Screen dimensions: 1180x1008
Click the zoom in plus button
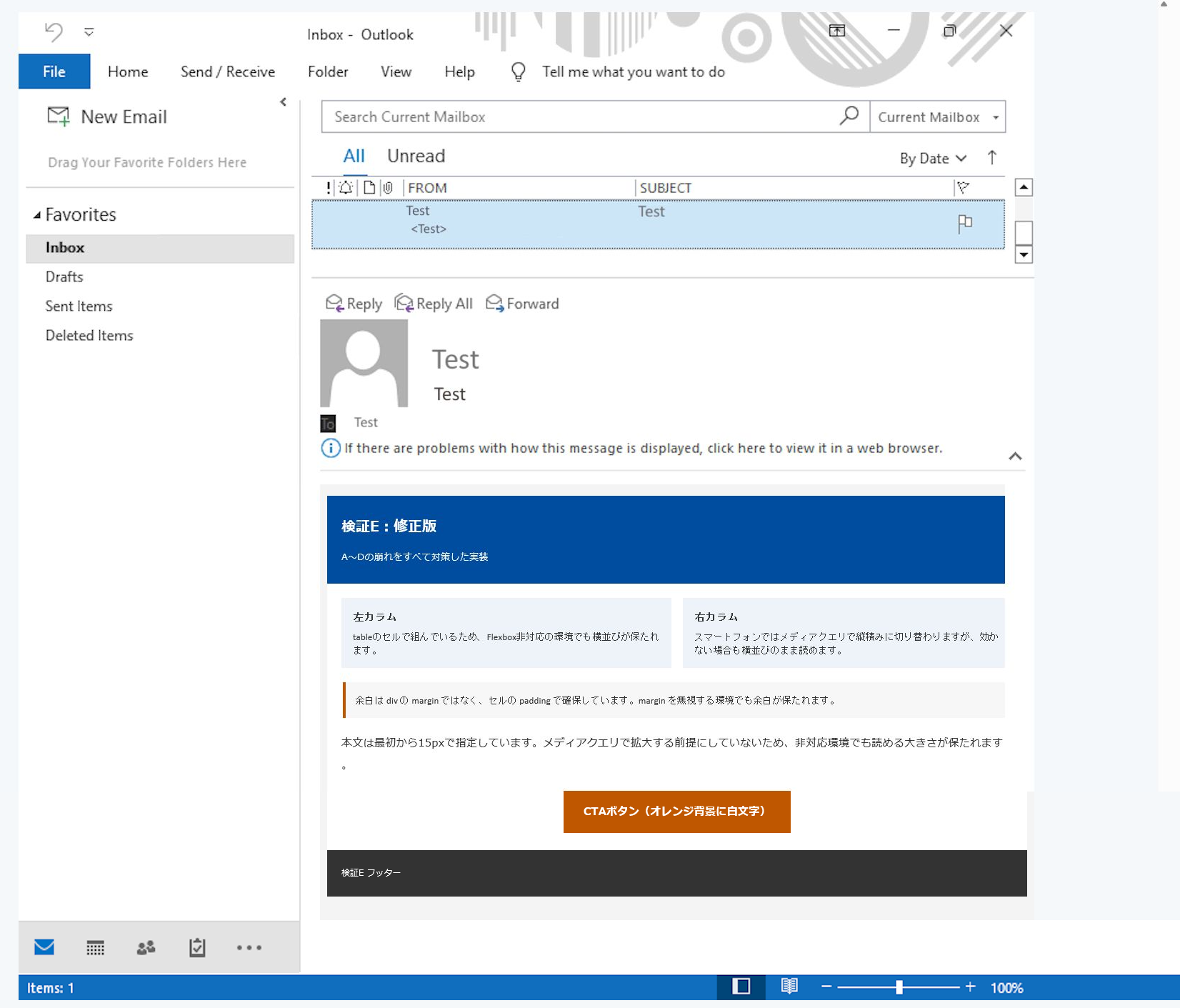[x=970, y=987]
